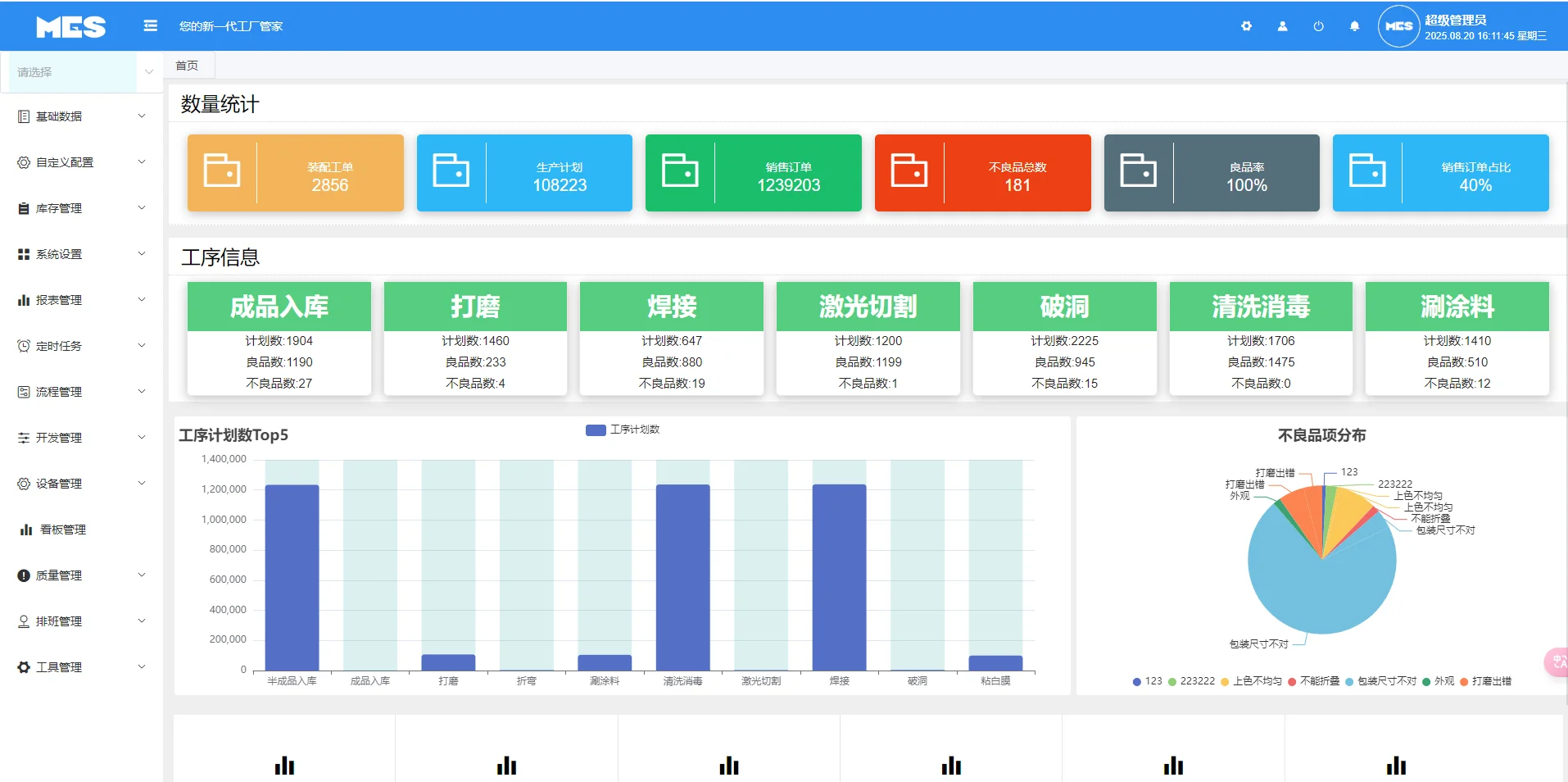Click the 涮涂料 process card header
The width and height of the screenshot is (1568, 782).
(x=1457, y=307)
